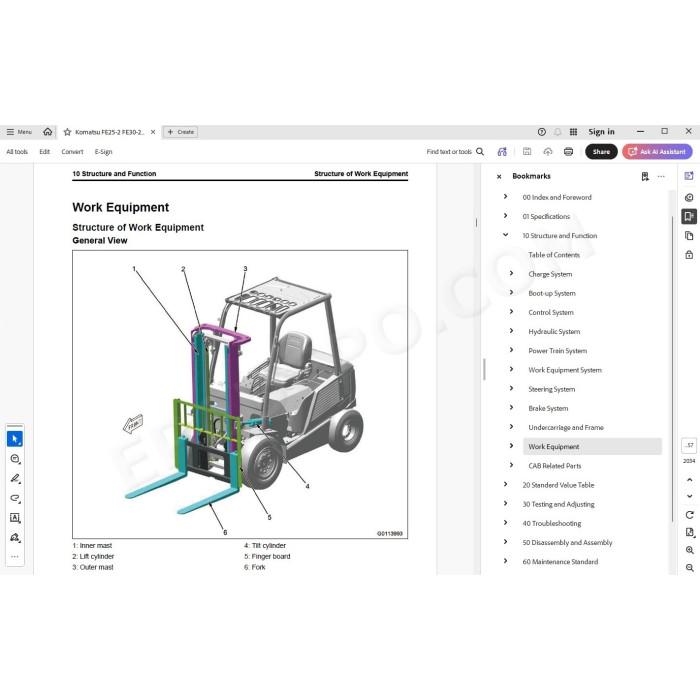Click the Print icon

pos(568,152)
